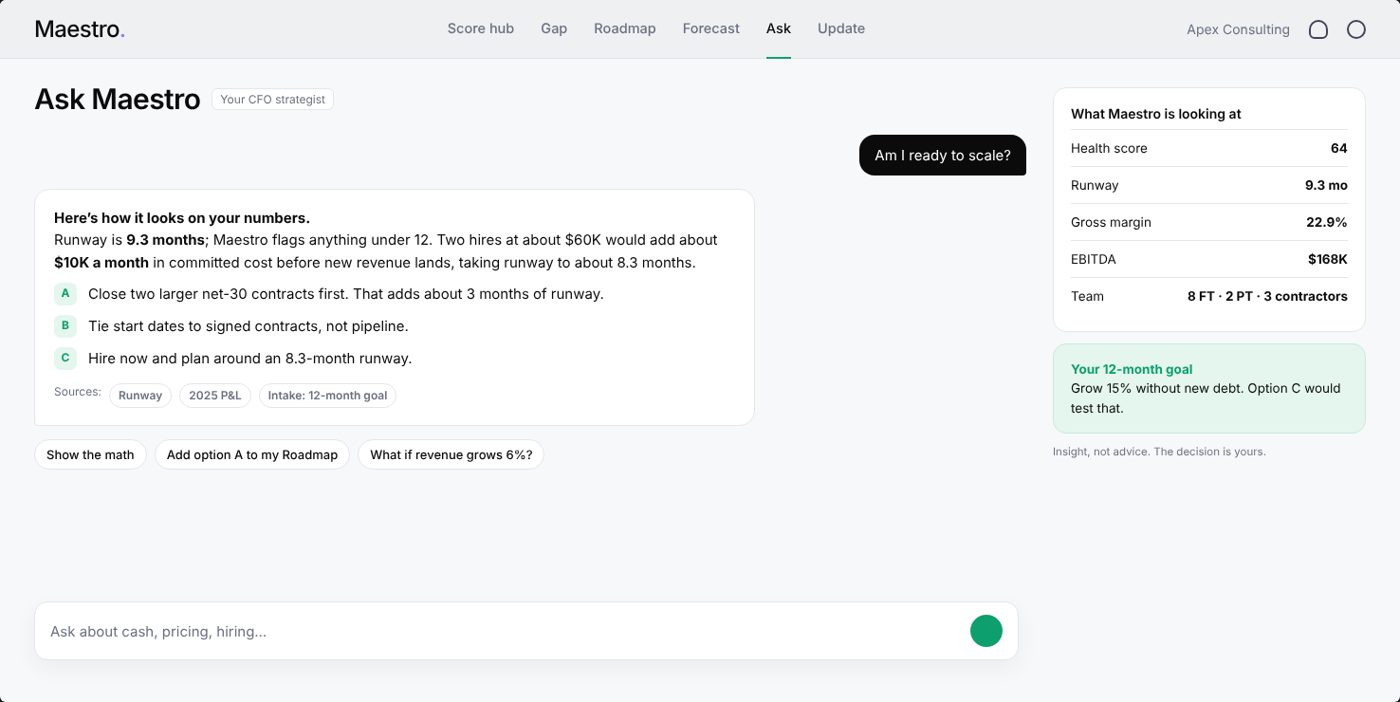Viewport: 1400px width, 702px height.
Task: Go to the Roadmap tab
Action: pos(625,29)
